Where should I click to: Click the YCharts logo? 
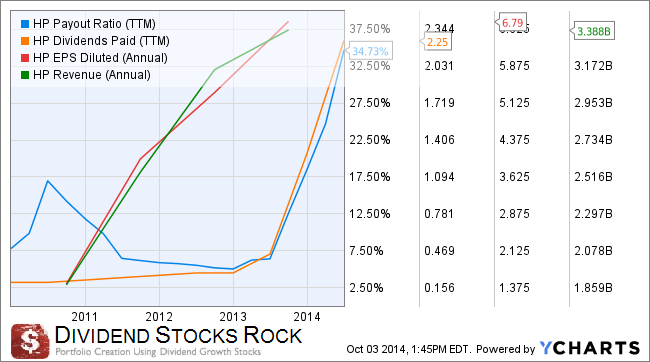(590, 348)
